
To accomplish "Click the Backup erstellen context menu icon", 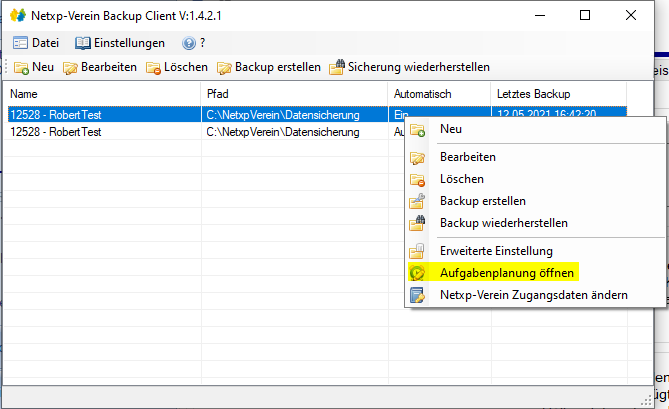I will (417, 201).
